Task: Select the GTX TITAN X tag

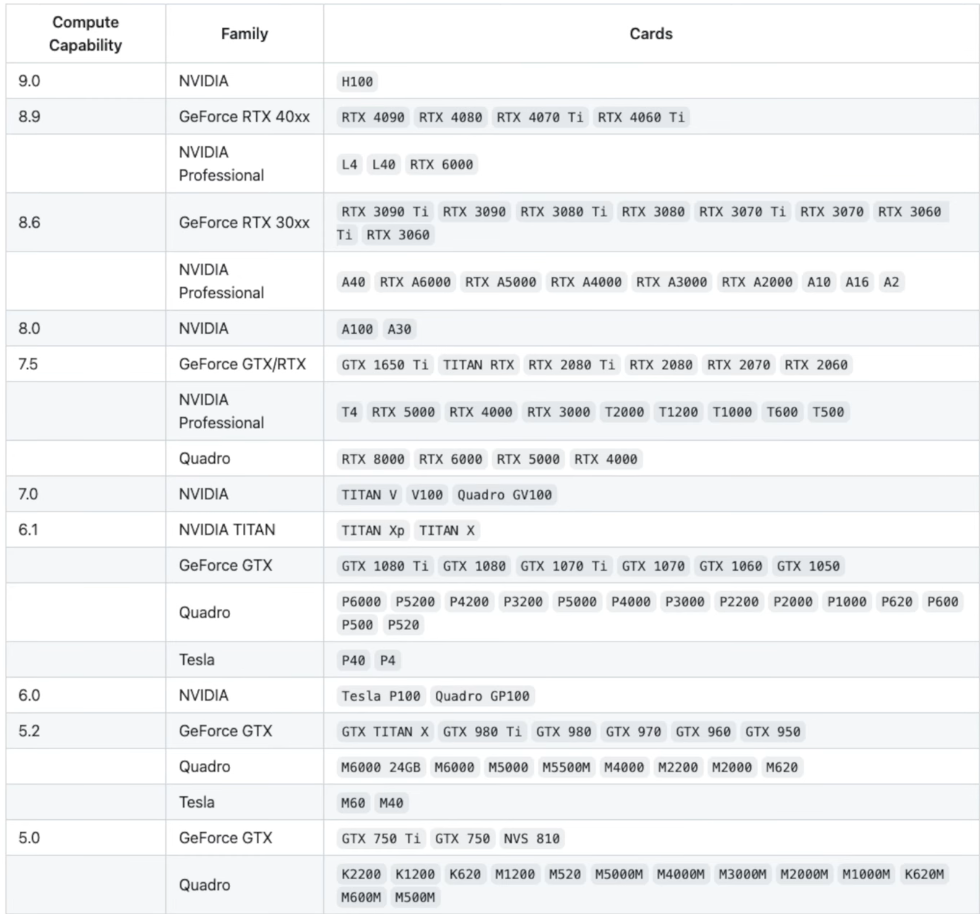Action: tap(384, 731)
